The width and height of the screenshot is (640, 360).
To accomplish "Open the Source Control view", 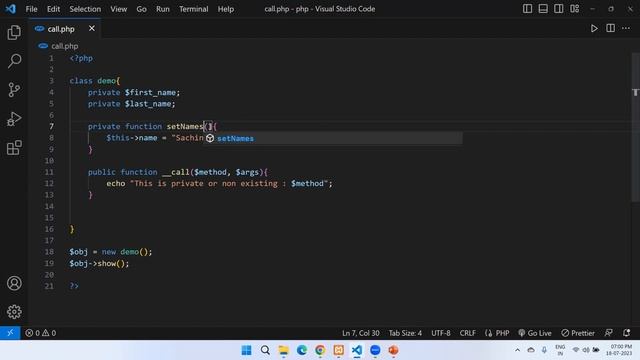I will (14, 90).
